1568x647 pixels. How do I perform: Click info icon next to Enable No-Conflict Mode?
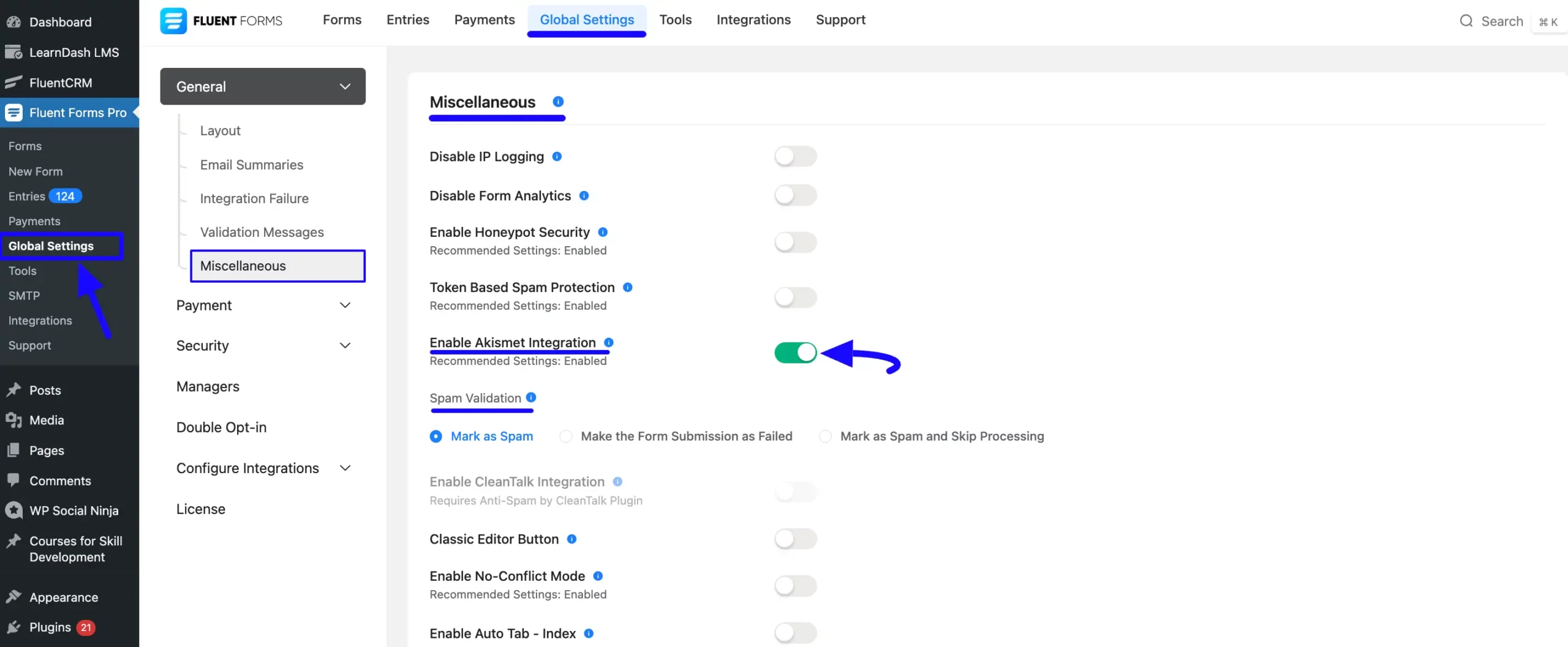point(598,576)
